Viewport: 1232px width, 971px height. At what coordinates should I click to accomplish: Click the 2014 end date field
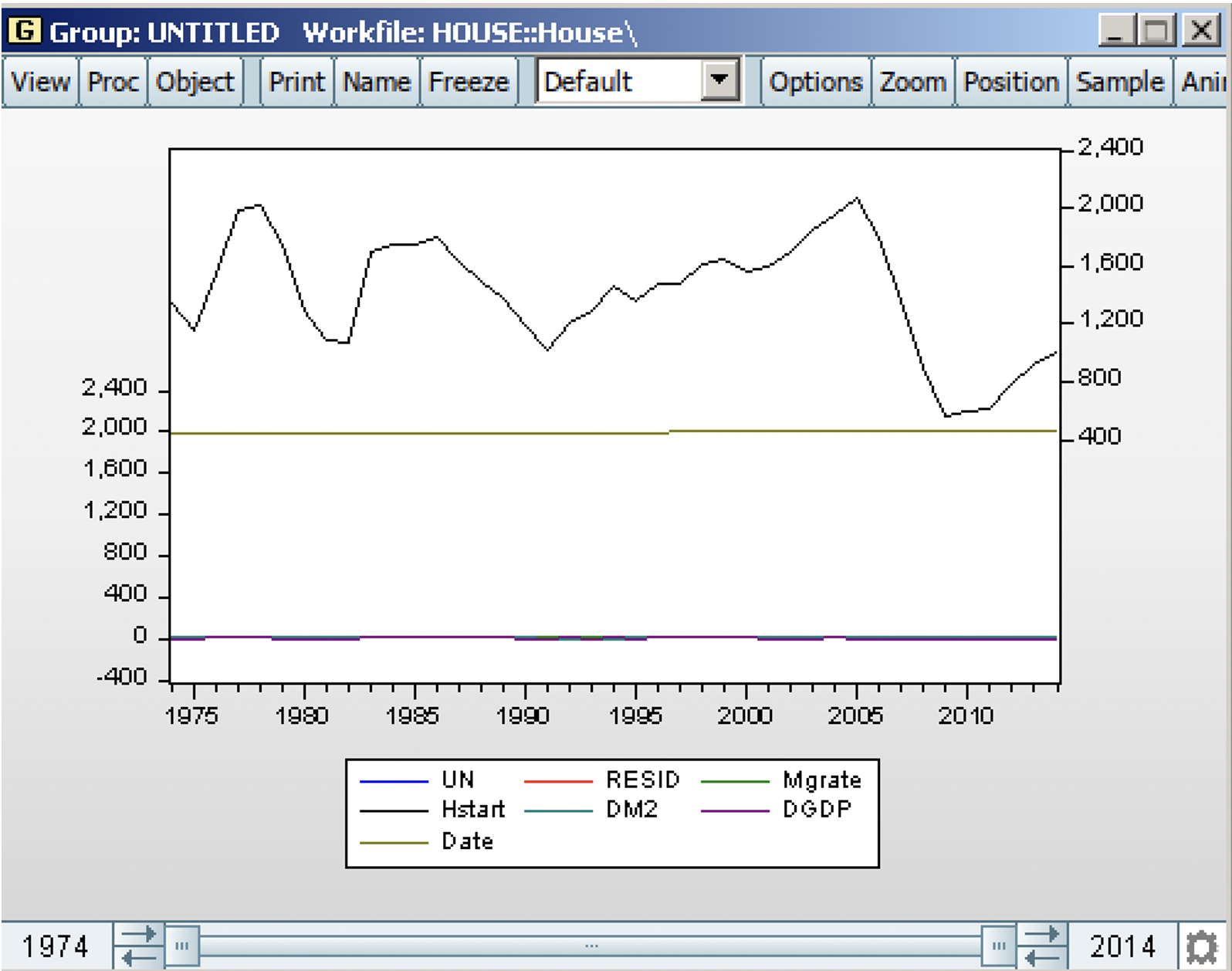click(1122, 946)
